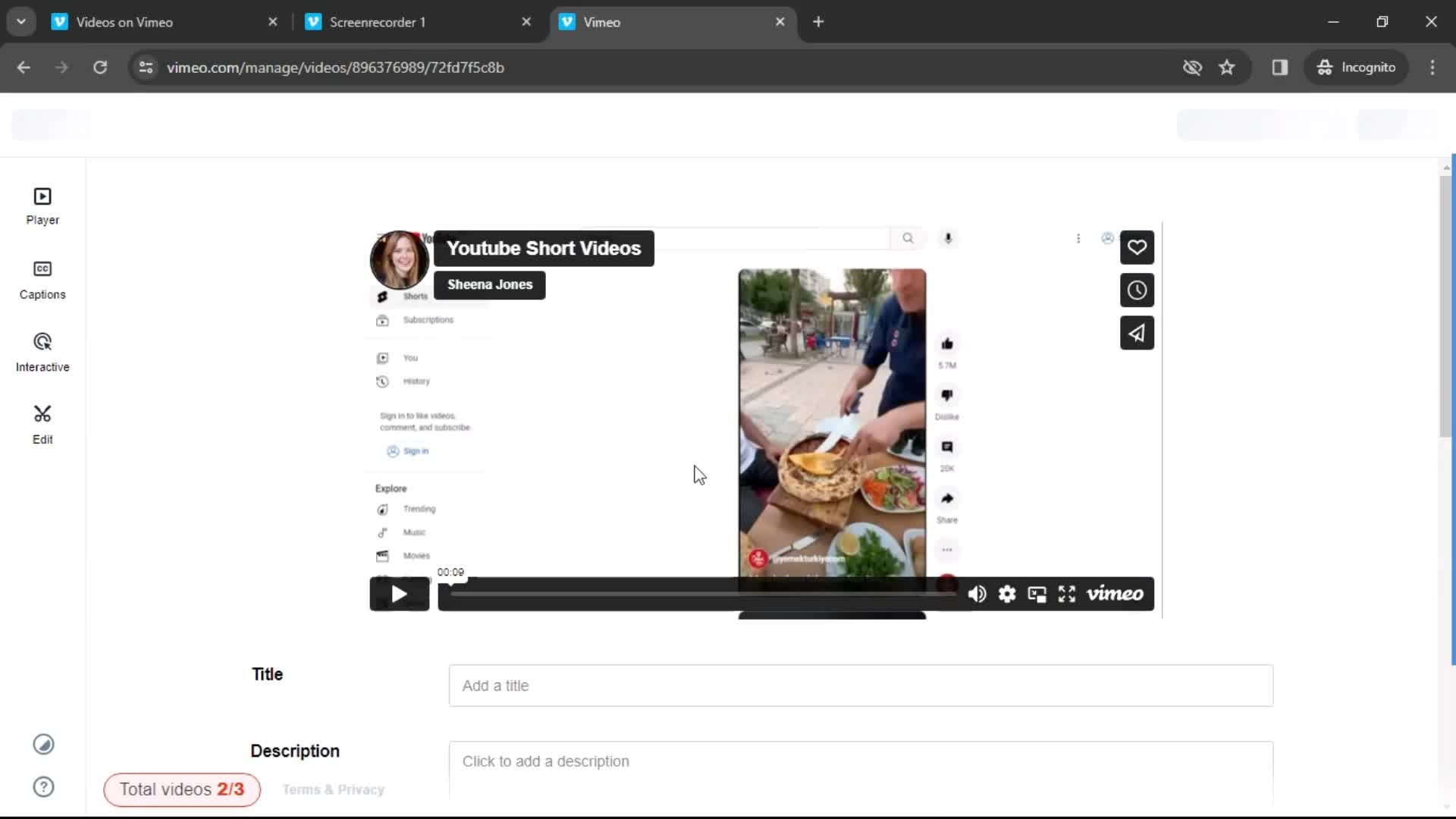The image size is (1456, 819).
Task: Click the Sheena Jones avatar
Action: [x=399, y=260]
